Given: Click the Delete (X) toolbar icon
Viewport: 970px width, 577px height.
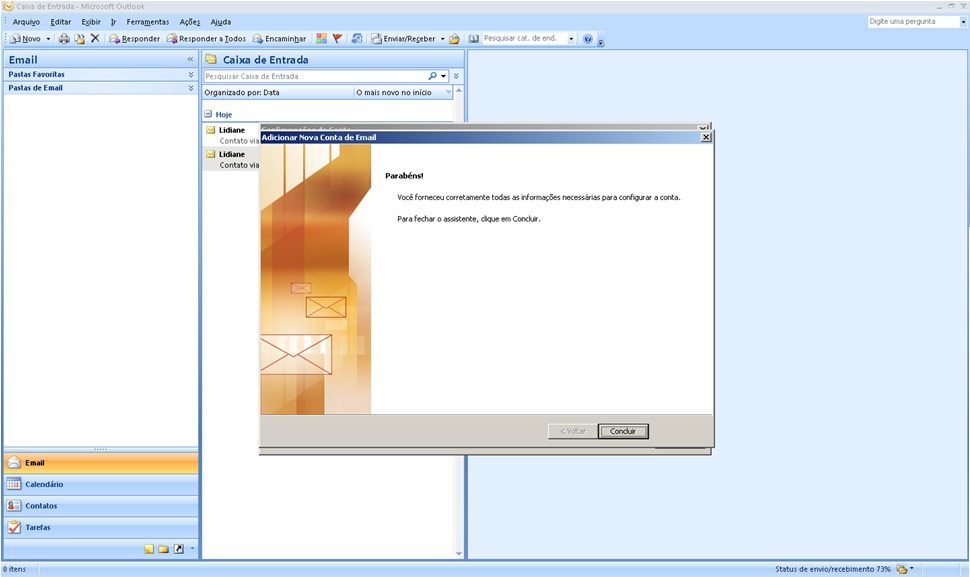Looking at the screenshot, I should point(95,39).
